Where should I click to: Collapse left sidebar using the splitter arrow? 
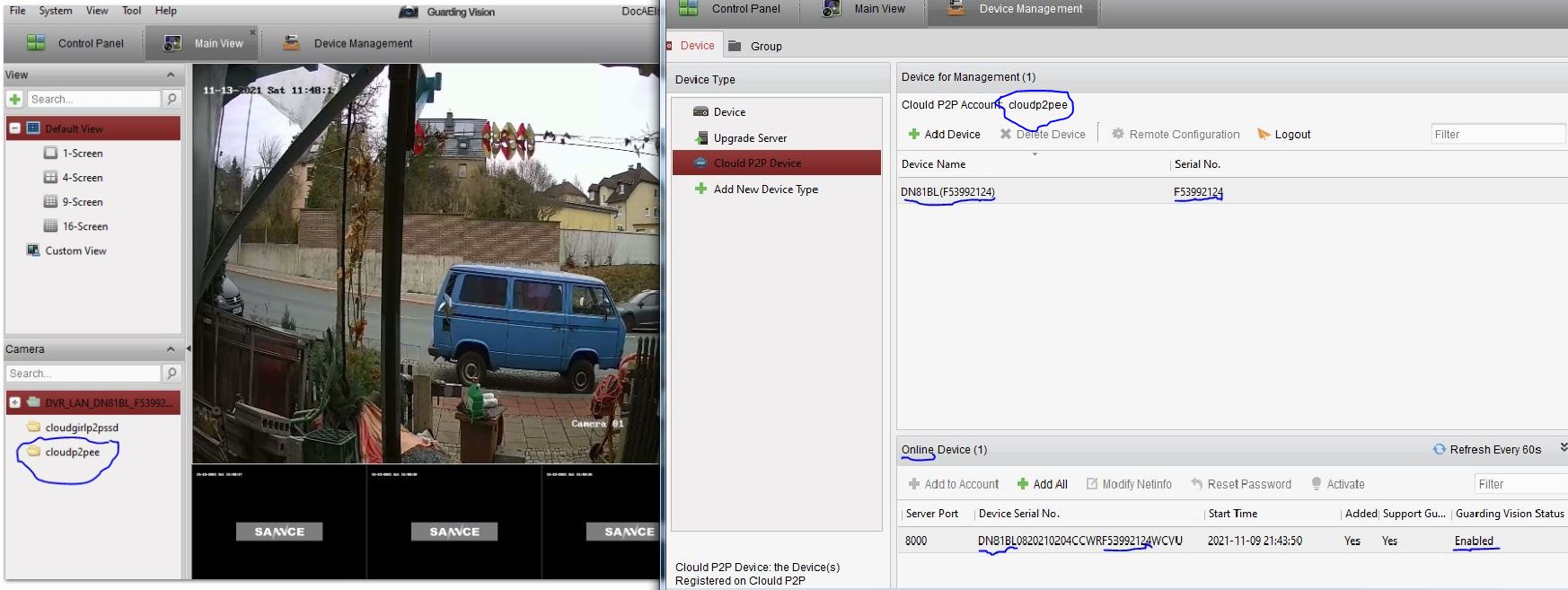(189, 348)
